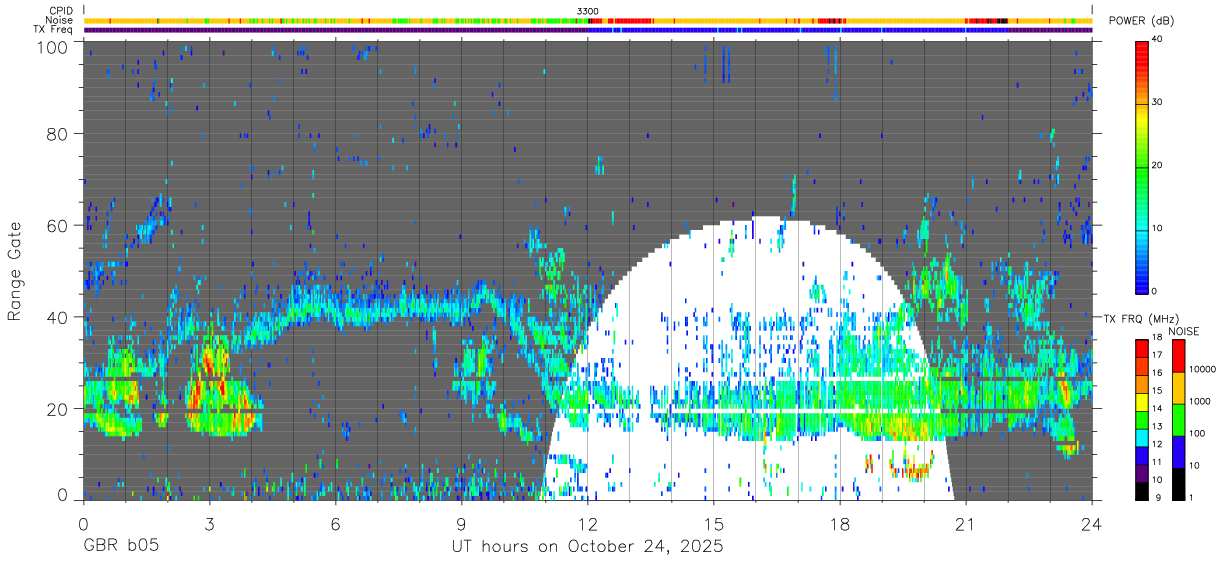Click the POWER (dB) legend title
Screen dimensions: 1228x567
1142,21
